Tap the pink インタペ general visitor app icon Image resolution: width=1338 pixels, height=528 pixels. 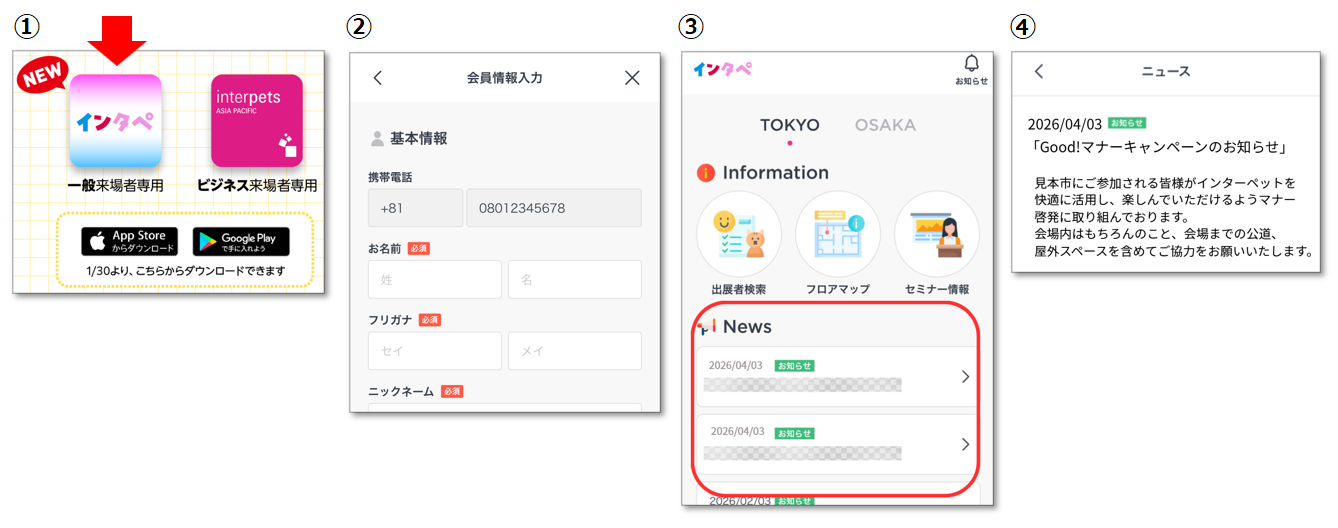115,121
